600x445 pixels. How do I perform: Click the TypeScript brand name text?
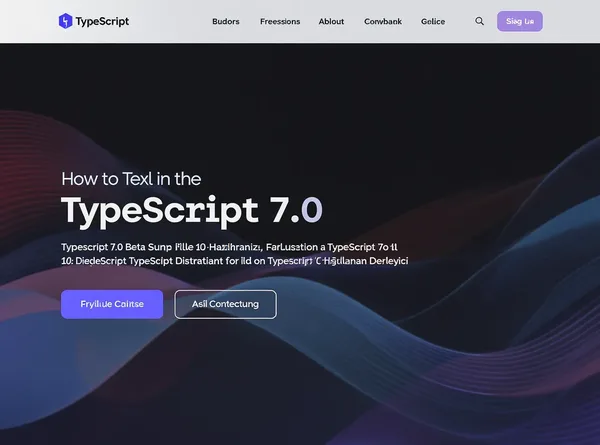pos(103,21)
